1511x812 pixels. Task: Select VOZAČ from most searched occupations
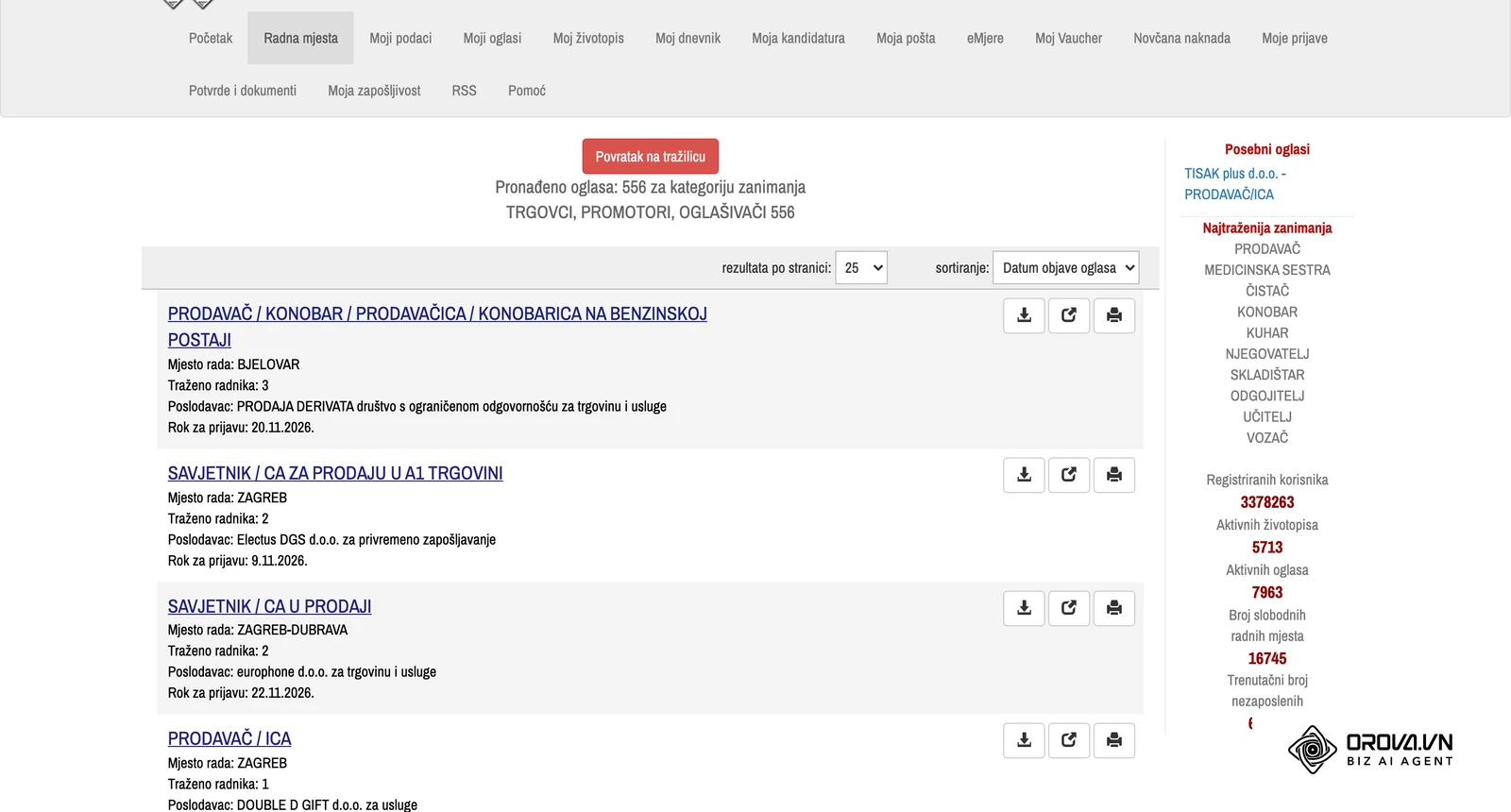click(1267, 438)
